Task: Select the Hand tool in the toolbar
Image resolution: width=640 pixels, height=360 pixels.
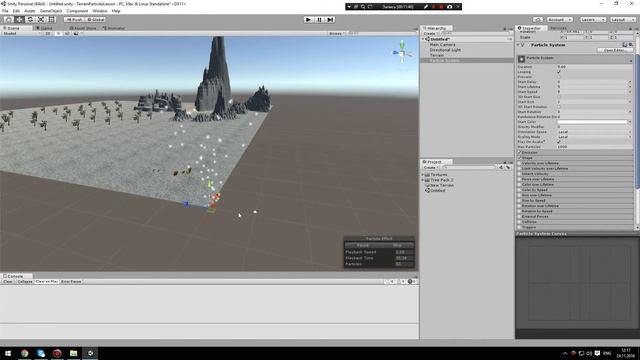Action: click(x=8, y=19)
